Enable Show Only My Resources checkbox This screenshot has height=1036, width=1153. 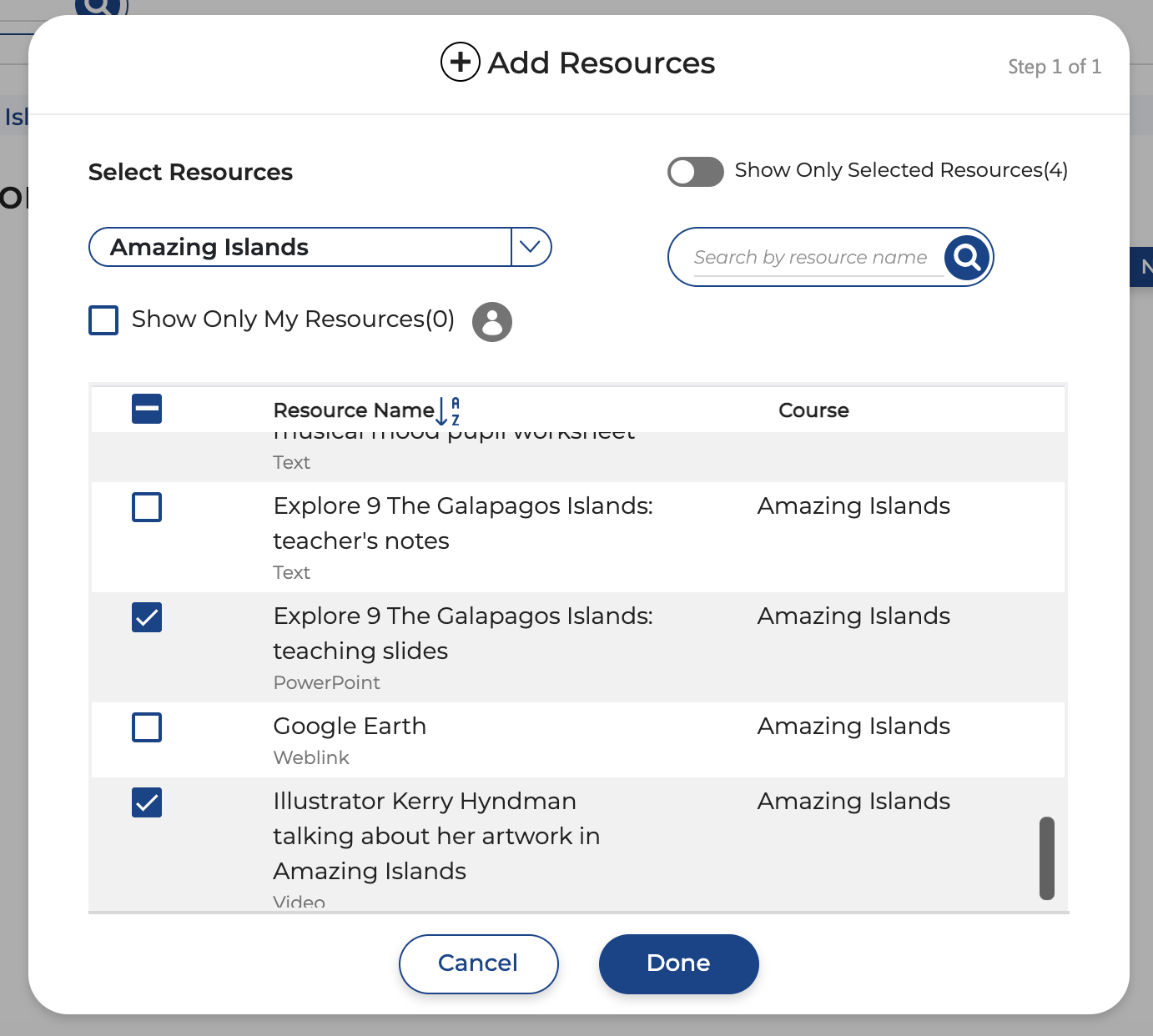103,320
